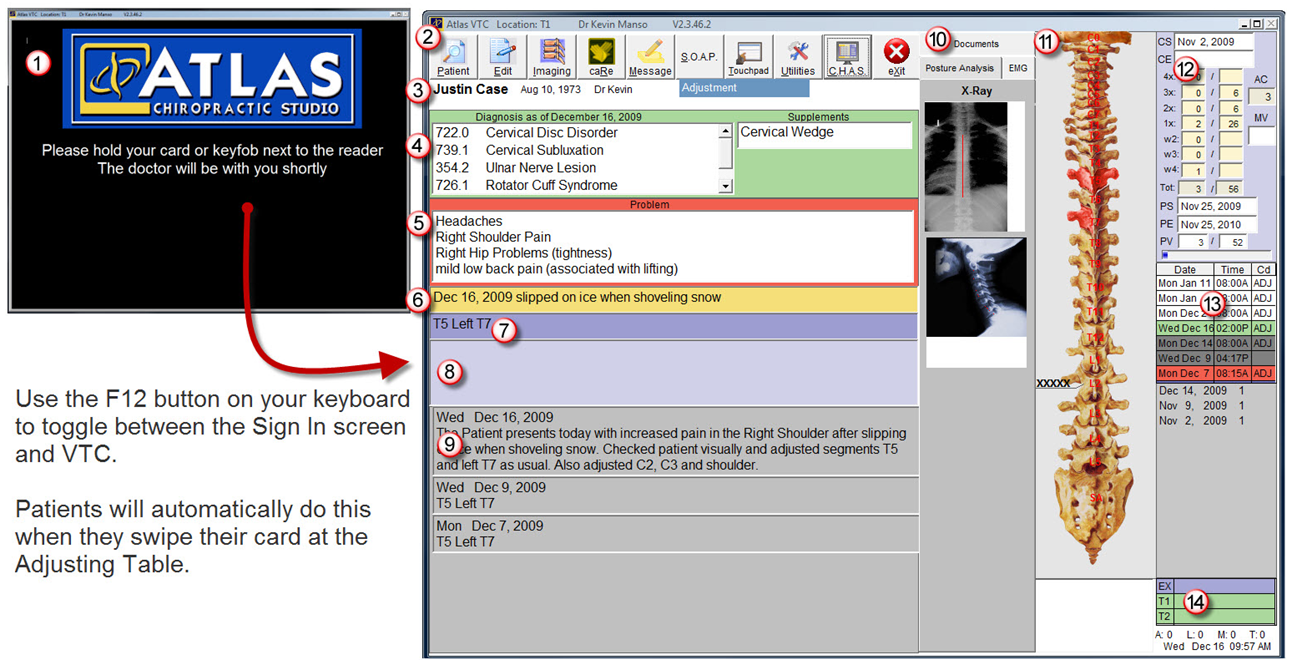The width and height of the screenshot is (1289, 664).
Task: Click the Edit toolbar icon
Action: coord(503,56)
